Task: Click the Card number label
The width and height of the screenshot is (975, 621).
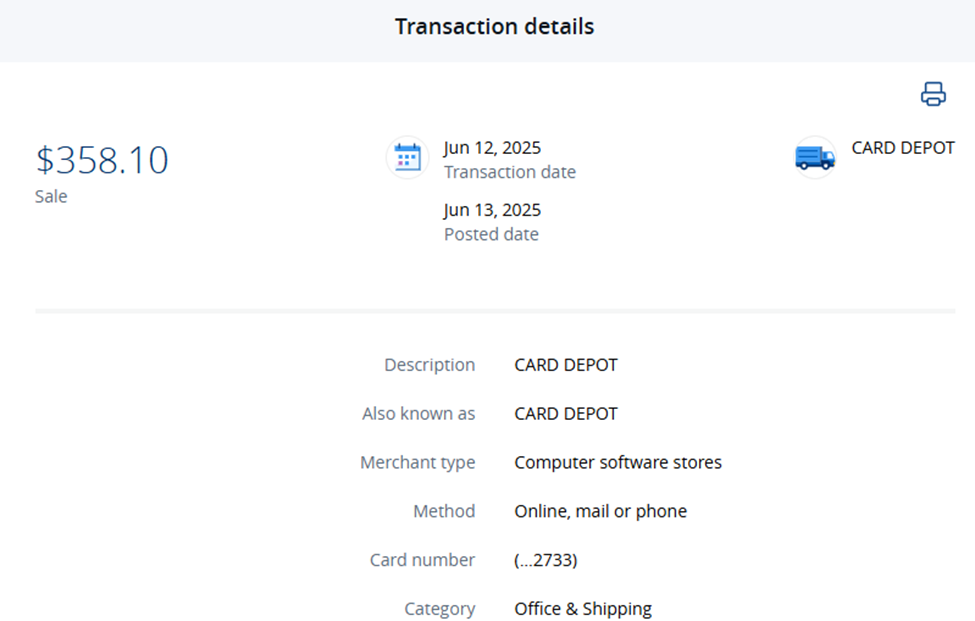Action: point(422,560)
